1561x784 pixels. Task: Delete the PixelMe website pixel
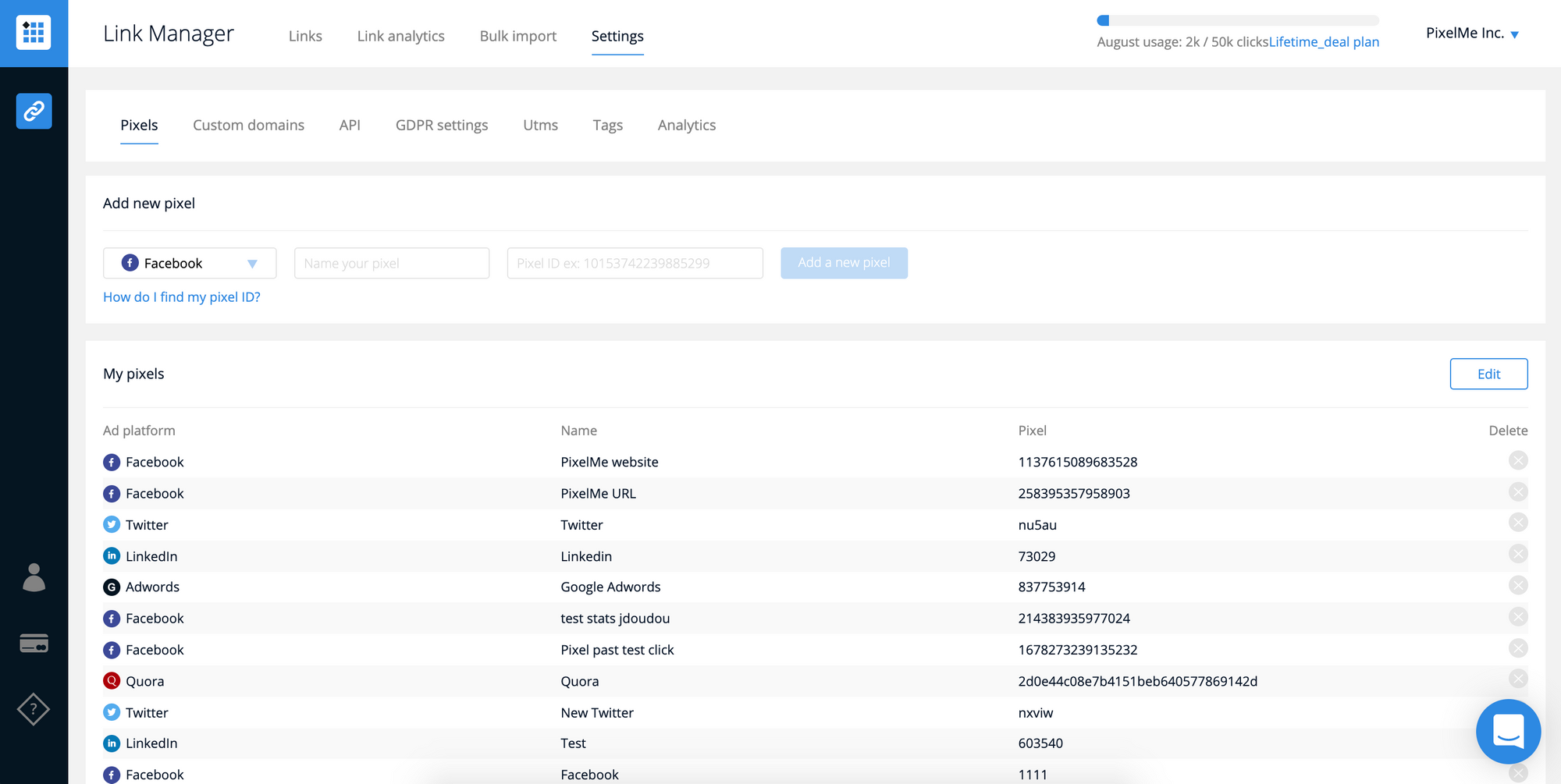click(x=1518, y=460)
